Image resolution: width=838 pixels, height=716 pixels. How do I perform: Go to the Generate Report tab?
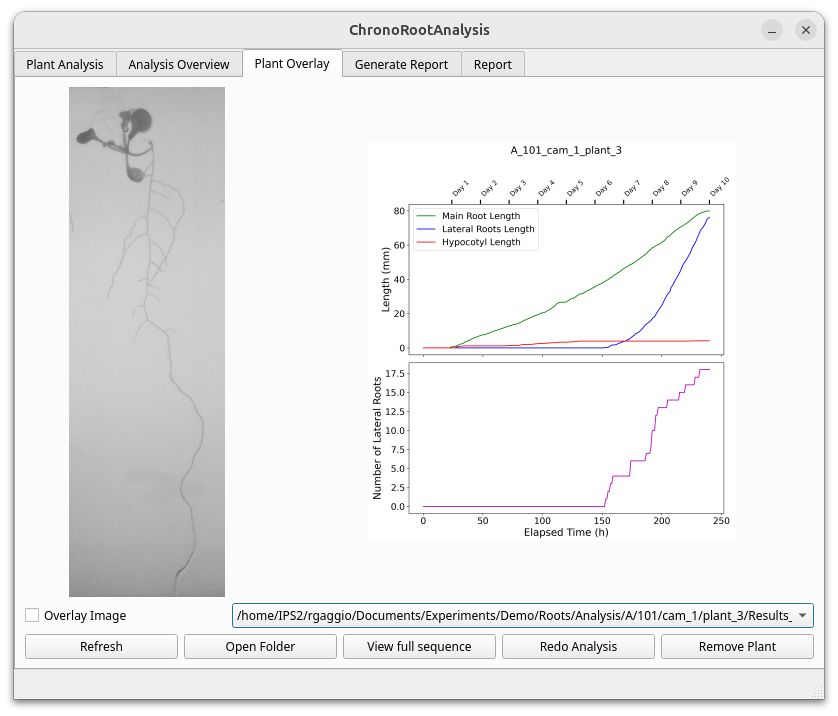(401, 64)
